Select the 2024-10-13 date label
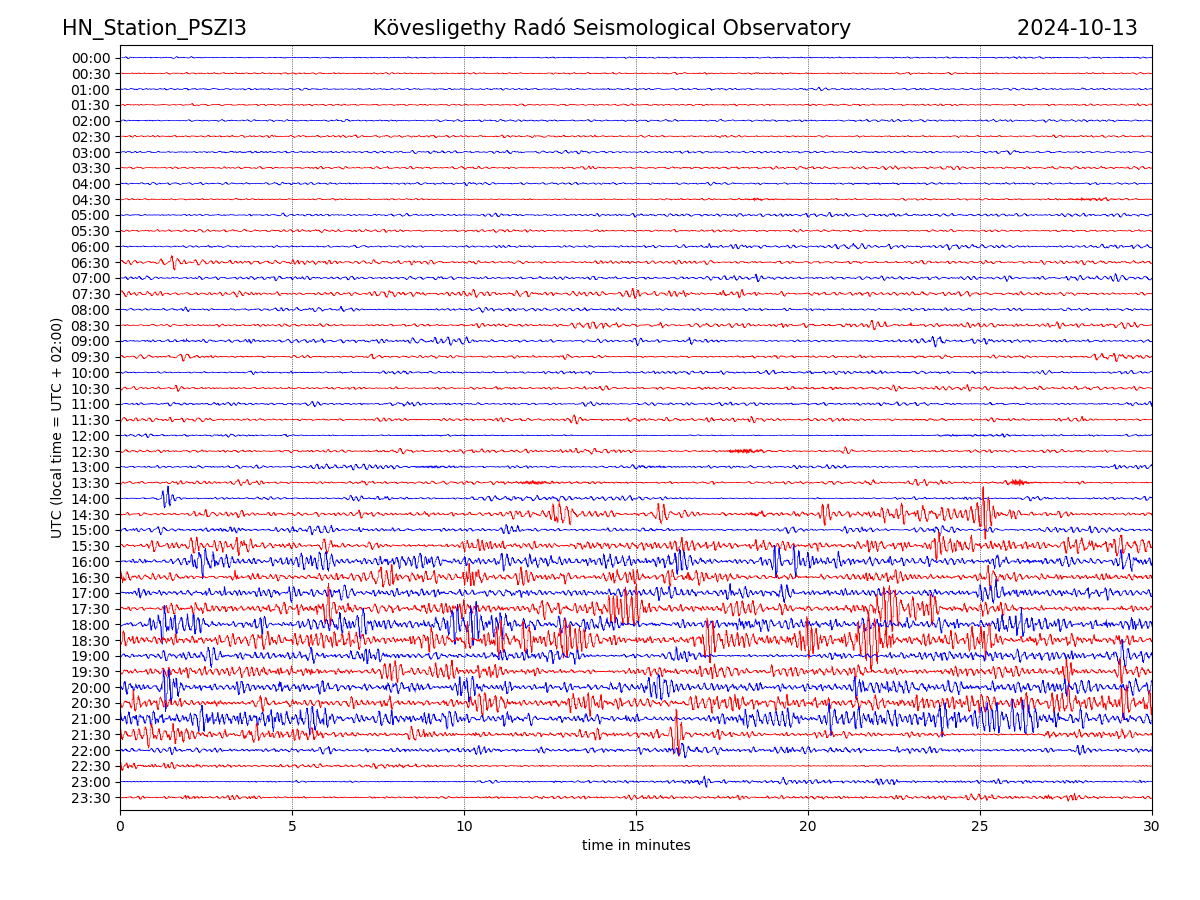 coord(1077,28)
